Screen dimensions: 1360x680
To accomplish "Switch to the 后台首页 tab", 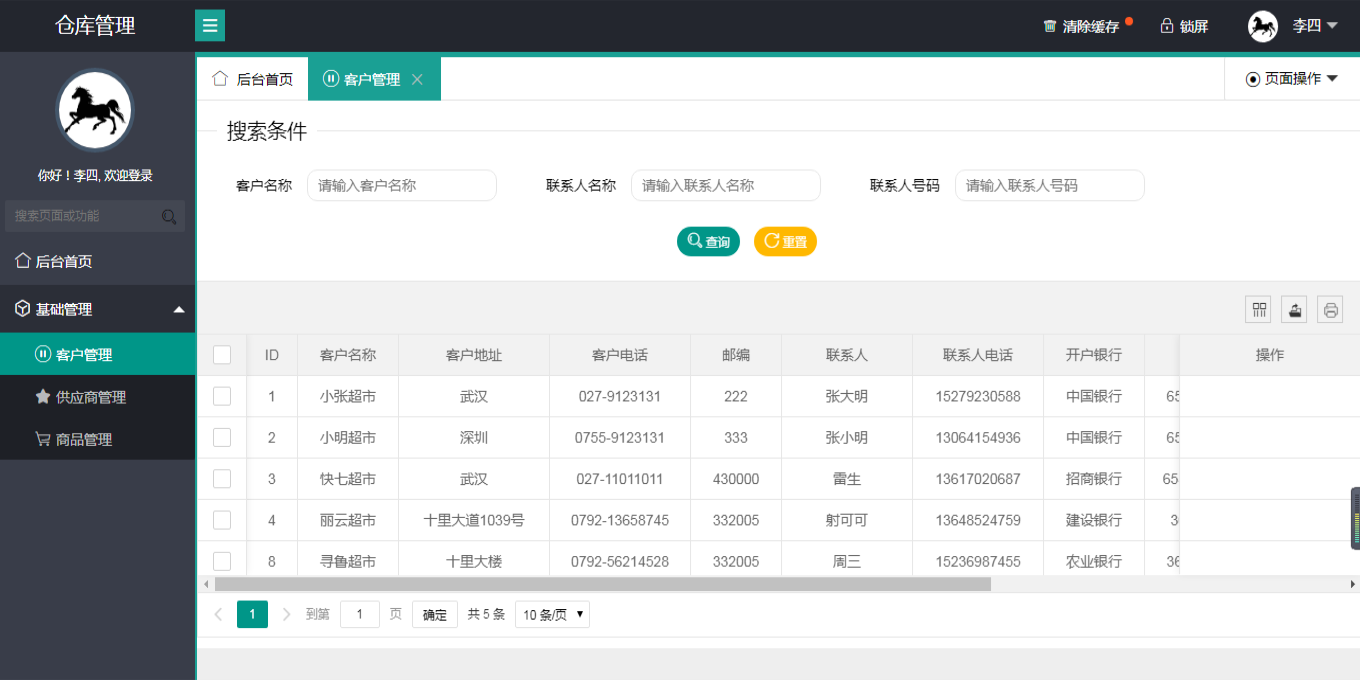I will (253, 79).
